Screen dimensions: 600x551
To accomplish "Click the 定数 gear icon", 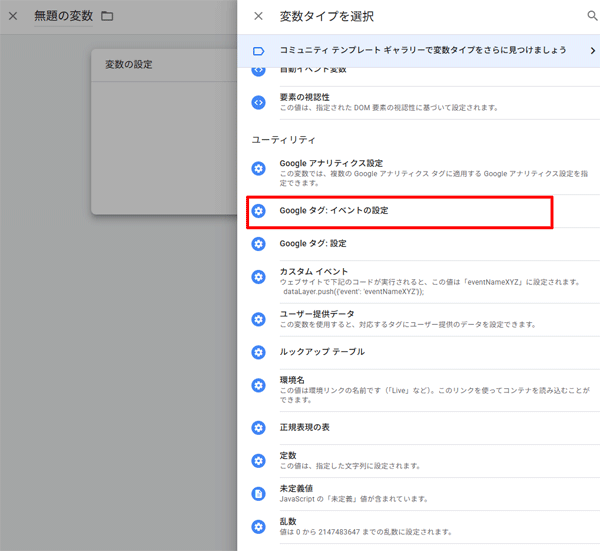I will click(259, 460).
